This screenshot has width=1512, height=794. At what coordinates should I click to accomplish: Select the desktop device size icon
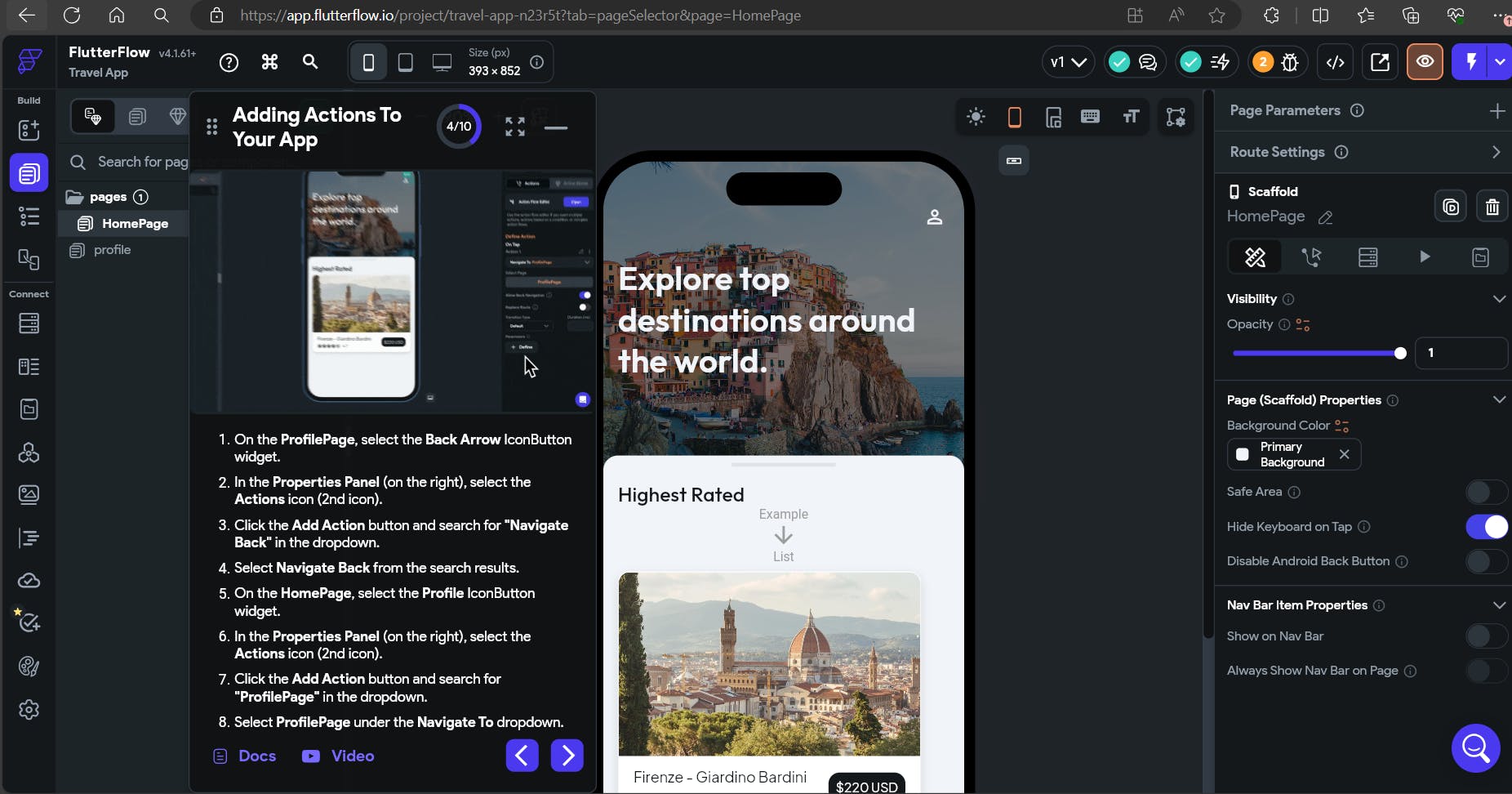pyautogui.click(x=442, y=62)
